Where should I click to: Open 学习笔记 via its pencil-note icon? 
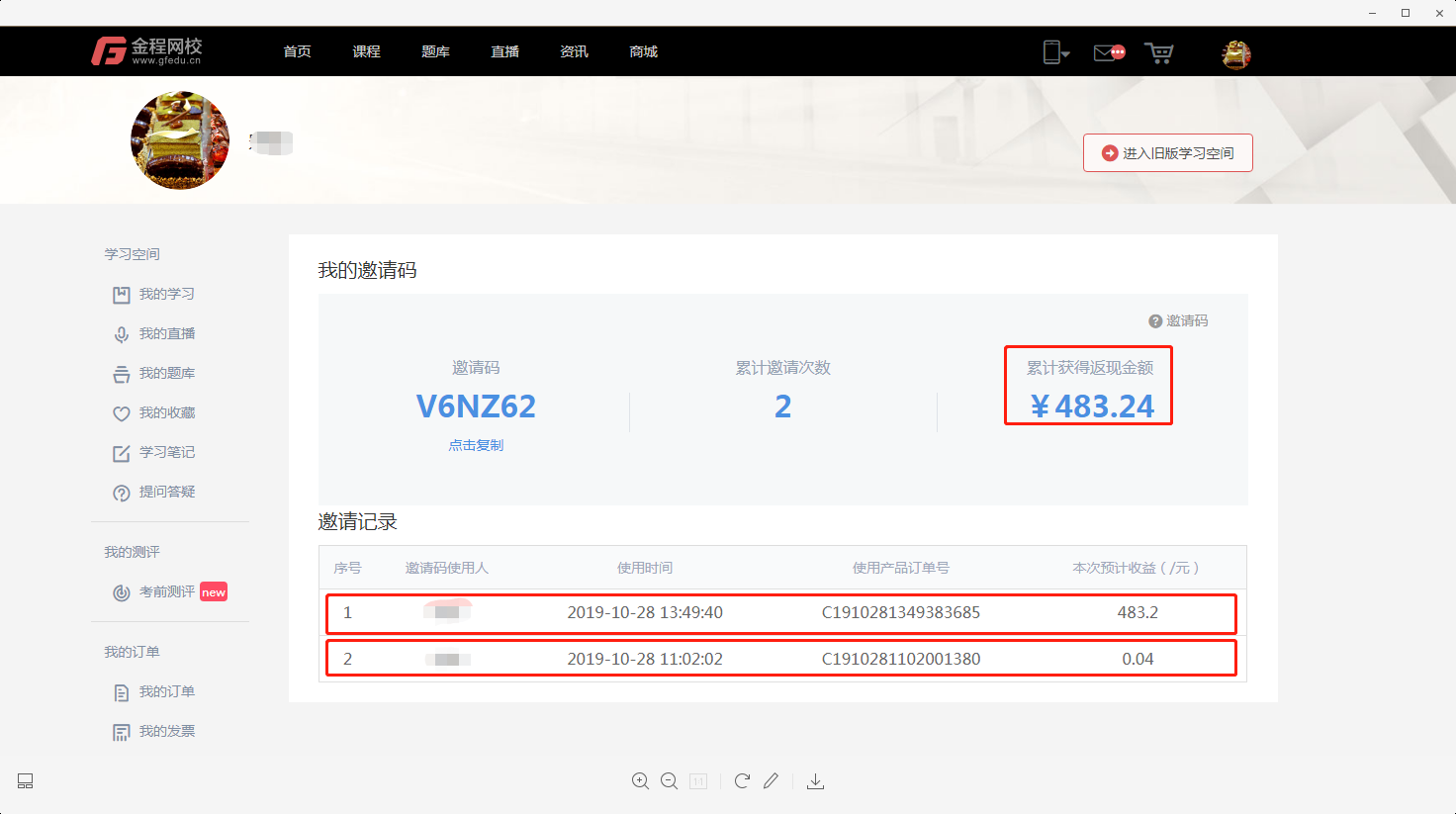pos(122,453)
